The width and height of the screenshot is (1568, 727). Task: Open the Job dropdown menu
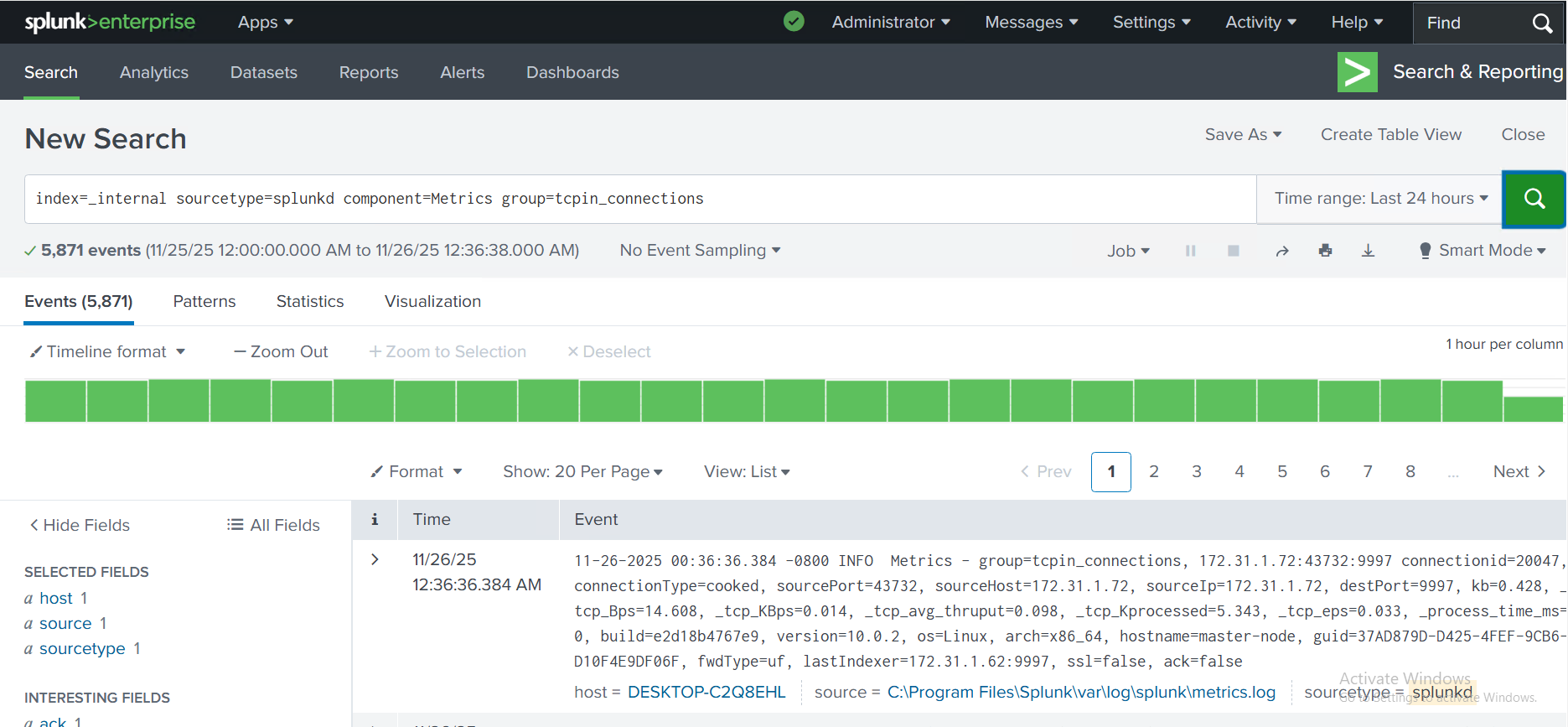click(x=1128, y=251)
